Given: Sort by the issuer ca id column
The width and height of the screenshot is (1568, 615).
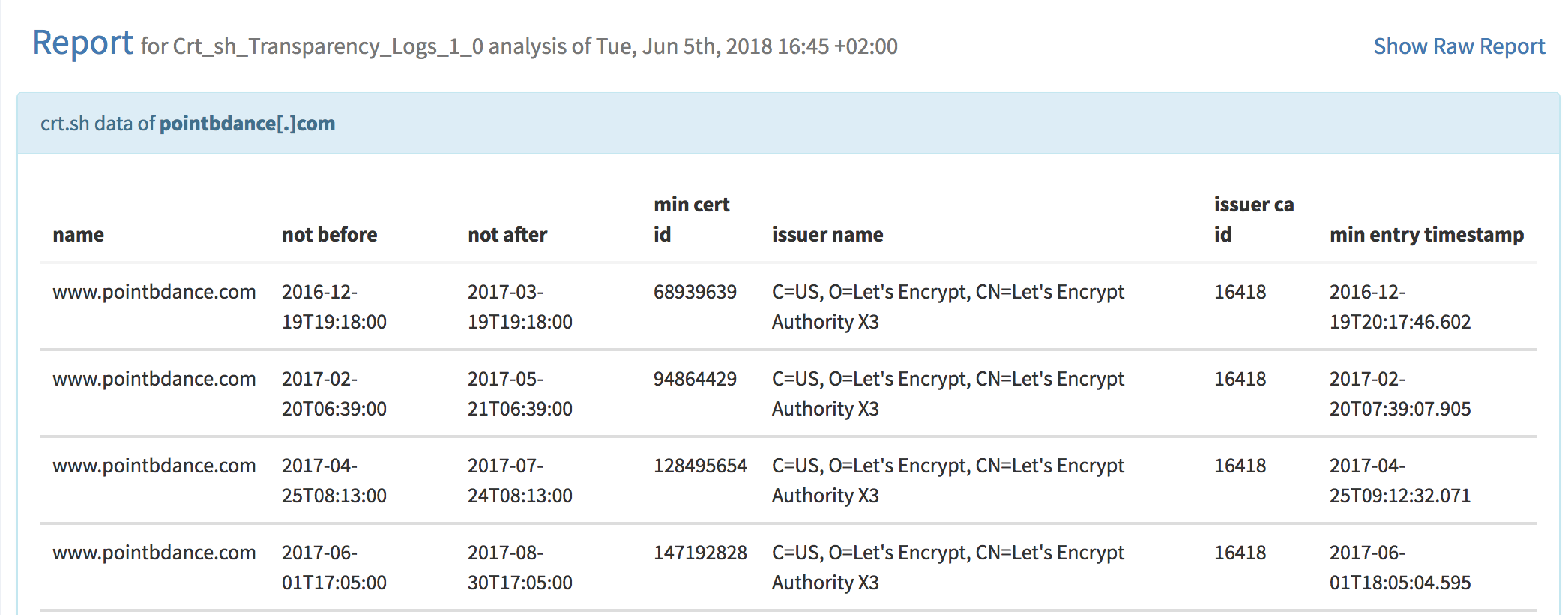Looking at the screenshot, I should (1254, 219).
